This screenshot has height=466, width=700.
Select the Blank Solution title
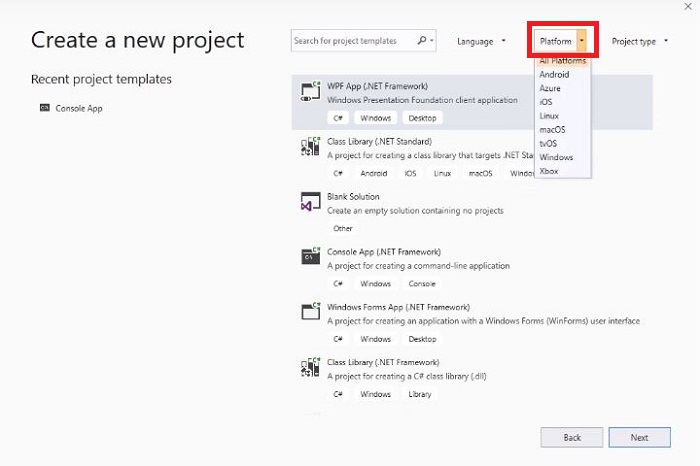click(x=353, y=197)
